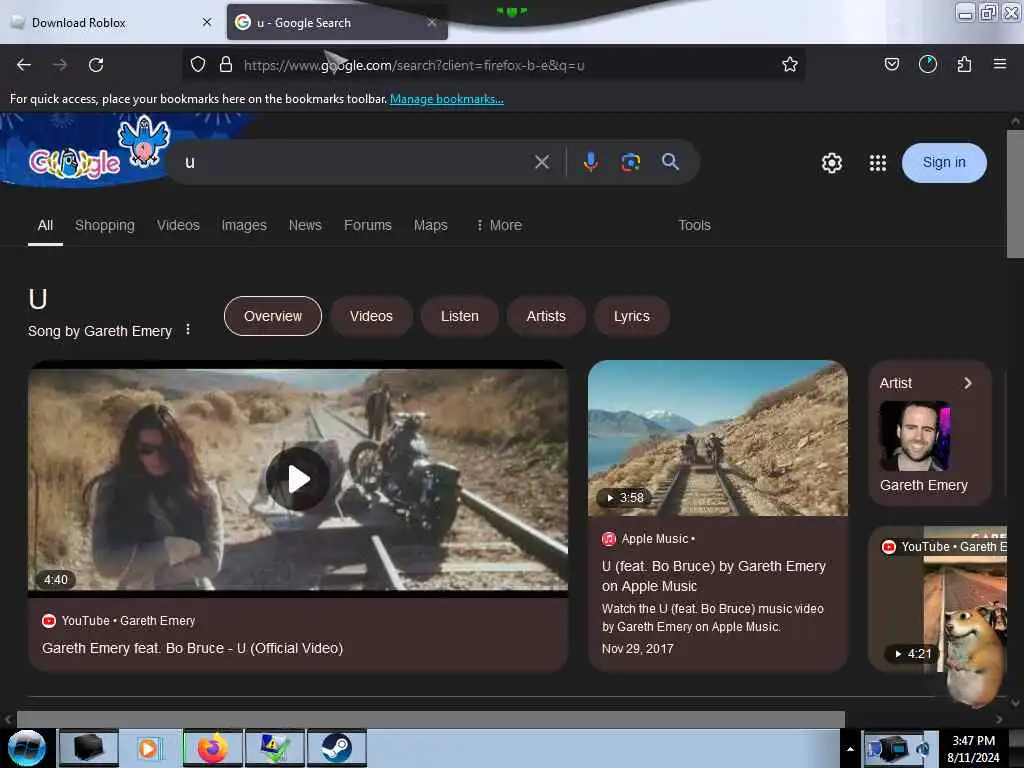Open Steam from the taskbar

point(336,748)
